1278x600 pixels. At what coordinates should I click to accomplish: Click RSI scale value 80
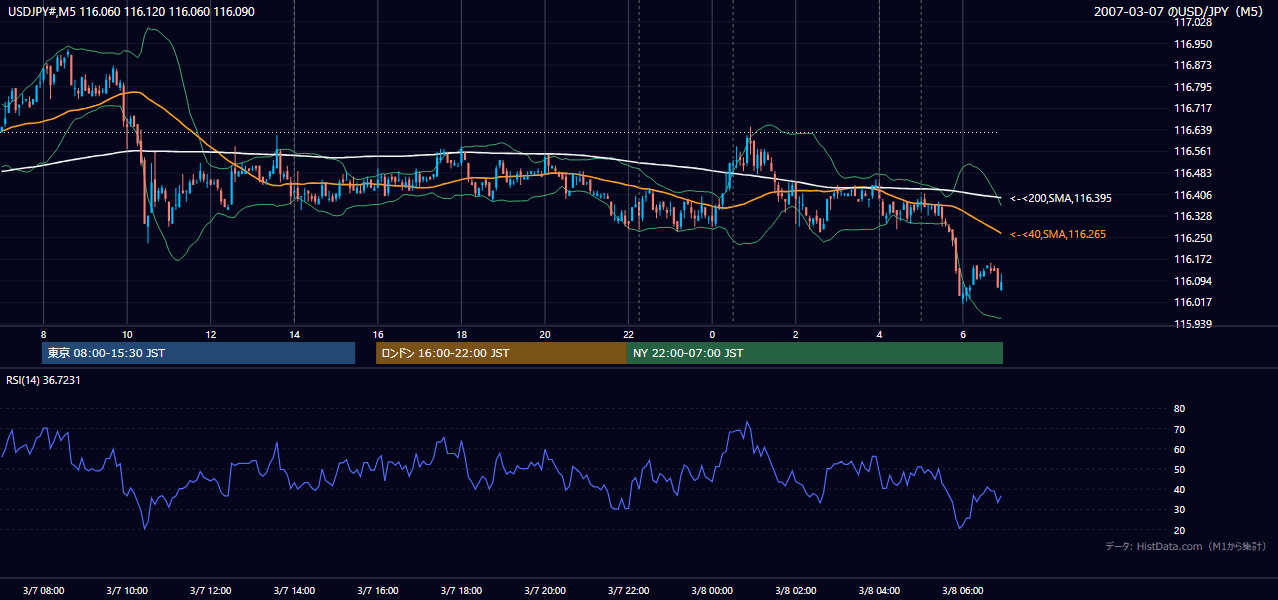(1179, 409)
